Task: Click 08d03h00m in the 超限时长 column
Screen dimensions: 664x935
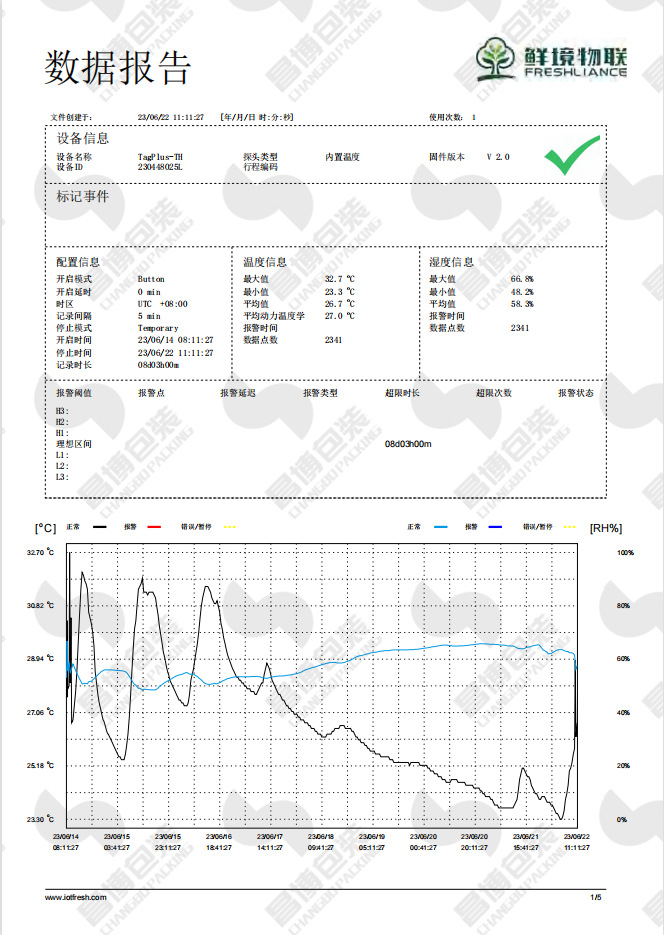Action: [408, 444]
